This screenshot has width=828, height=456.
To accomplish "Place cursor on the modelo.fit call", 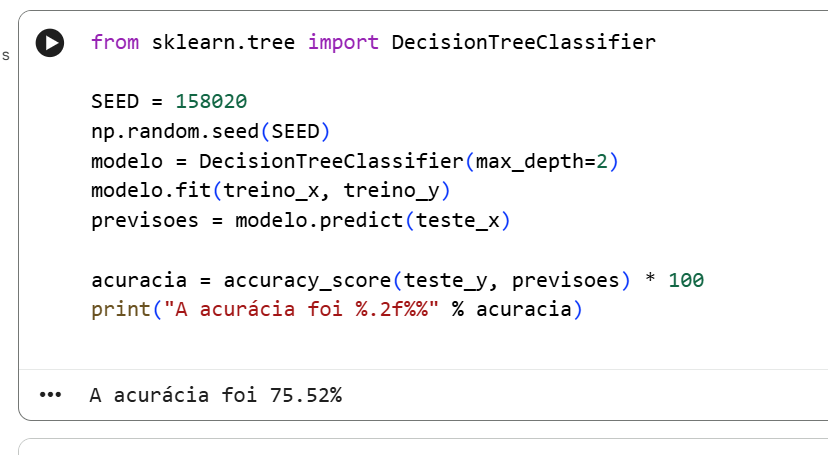I will pyautogui.click(x=150, y=191).
